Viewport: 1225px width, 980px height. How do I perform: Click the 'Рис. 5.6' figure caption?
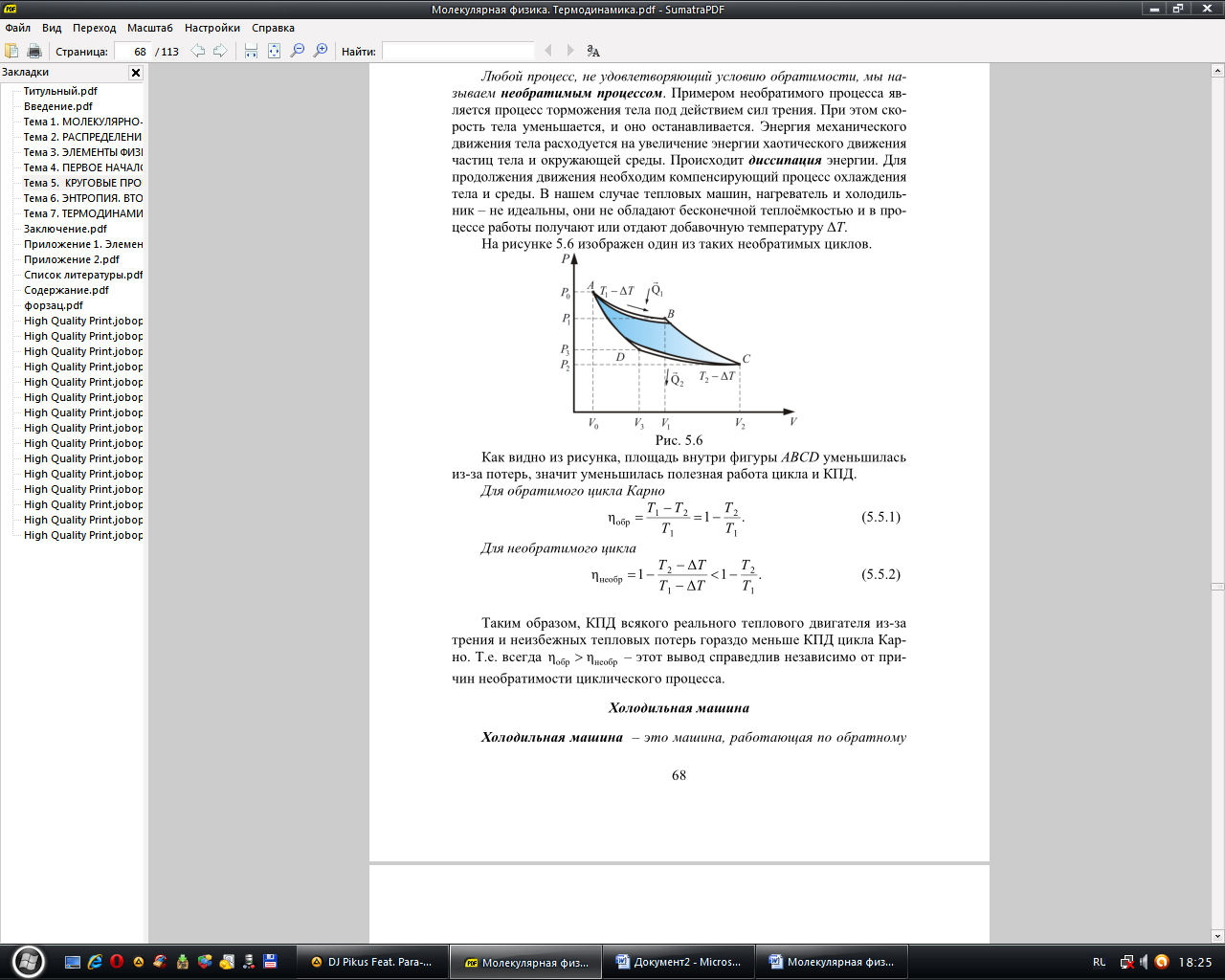pos(679,440)
